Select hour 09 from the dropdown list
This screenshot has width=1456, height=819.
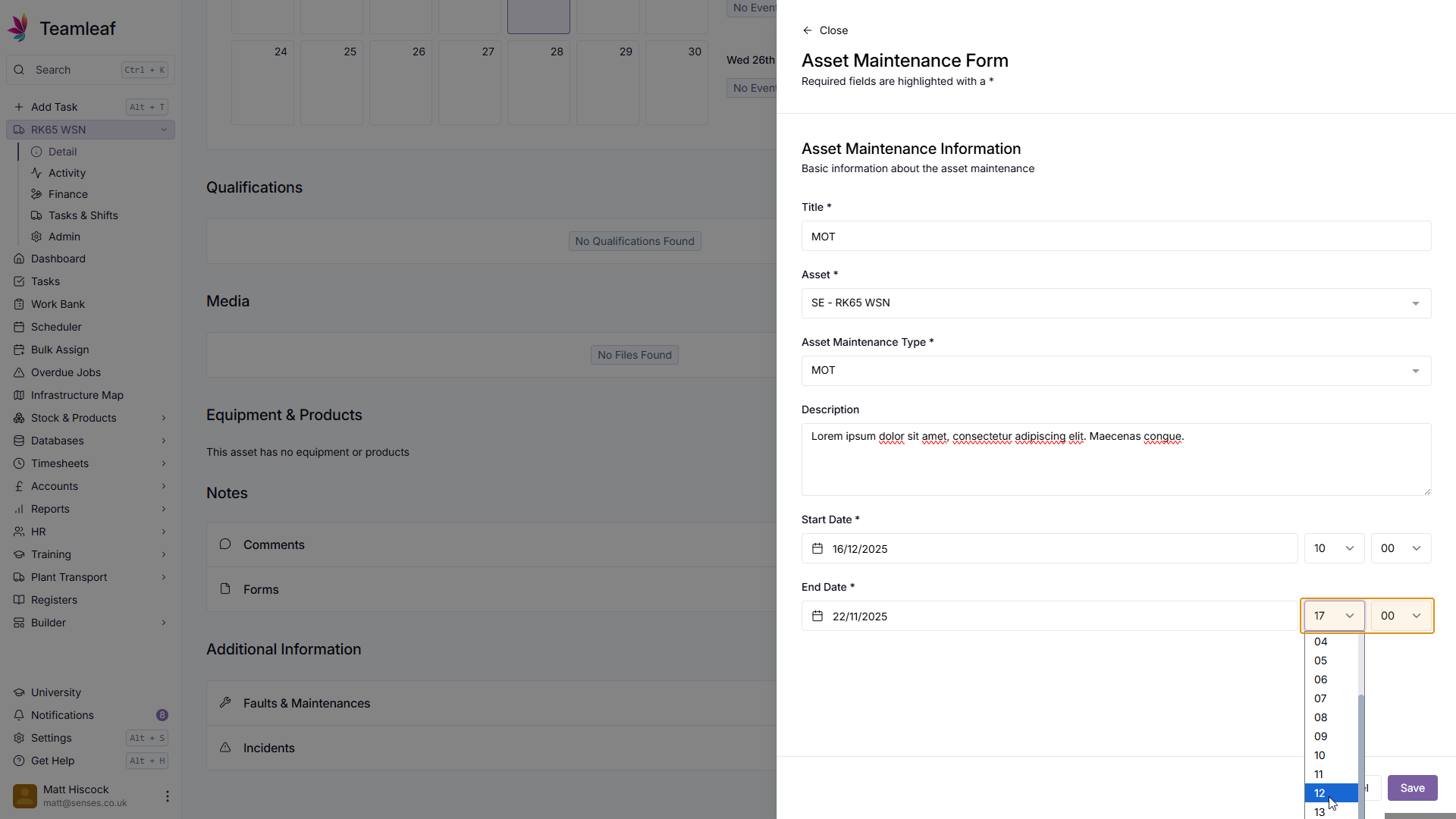[1321, 736]
